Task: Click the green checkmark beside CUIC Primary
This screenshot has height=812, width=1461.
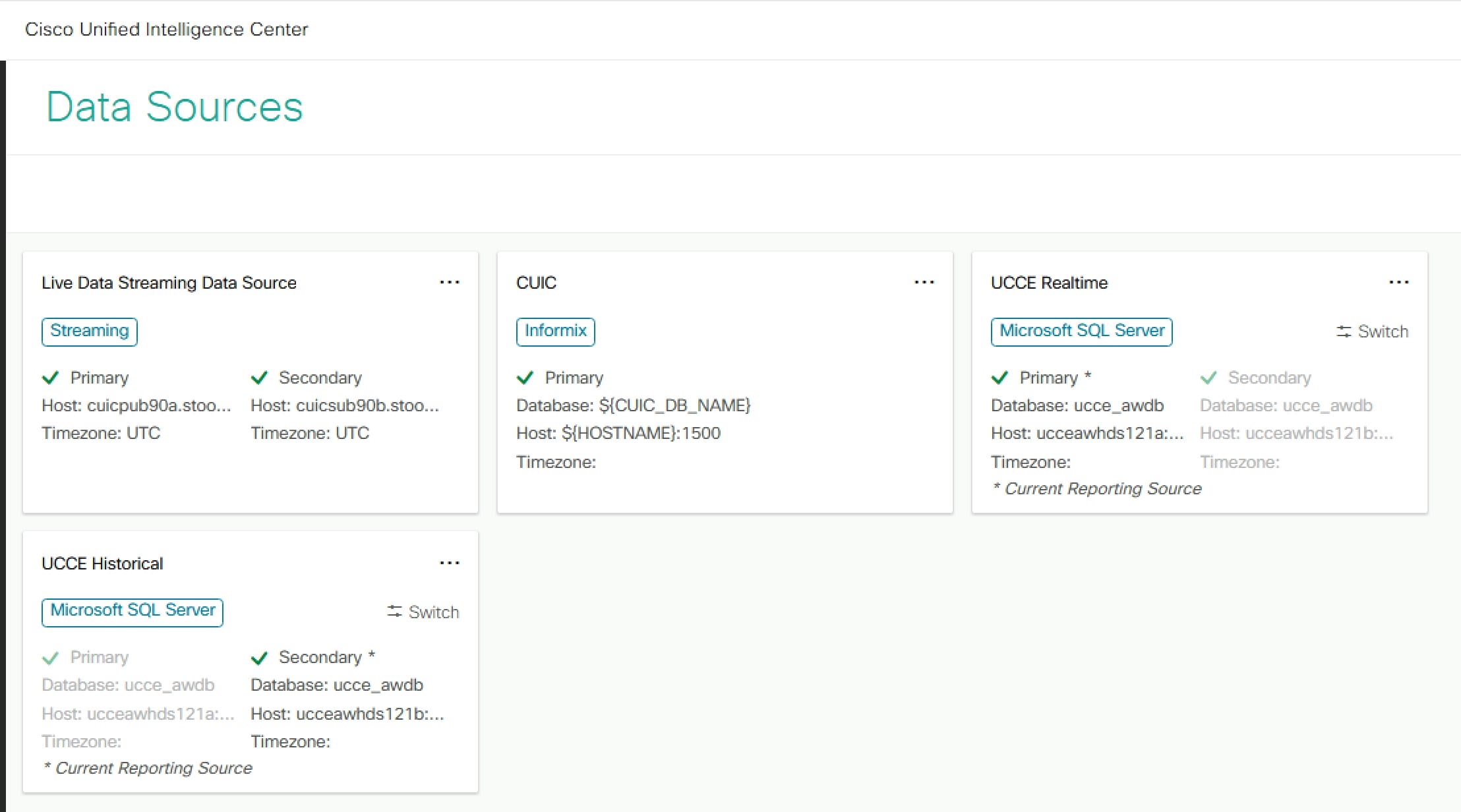Action: pos(525,377)
